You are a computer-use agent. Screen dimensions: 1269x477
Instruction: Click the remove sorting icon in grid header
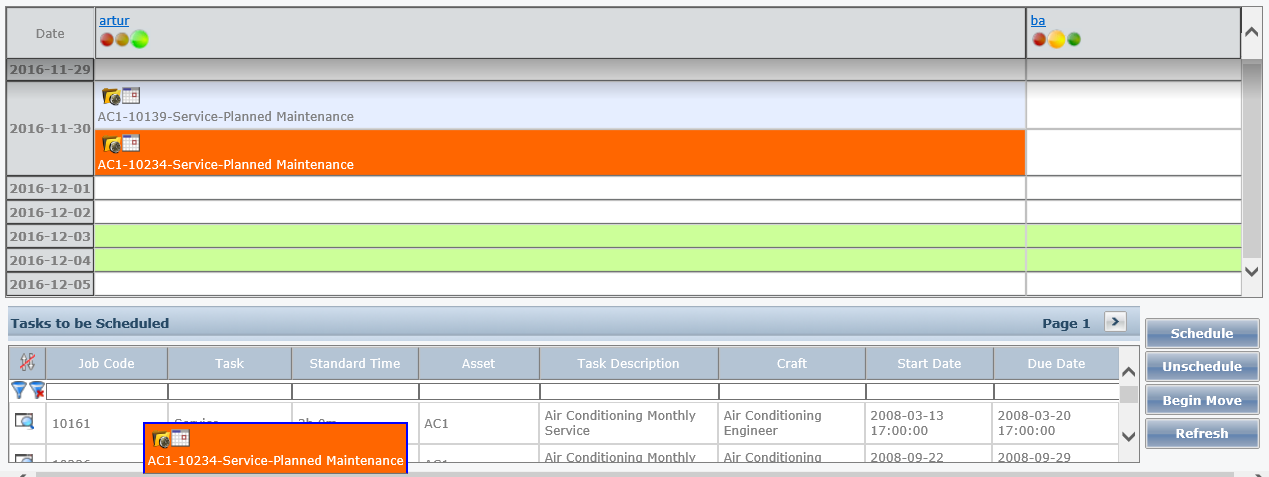click(27, 363)
